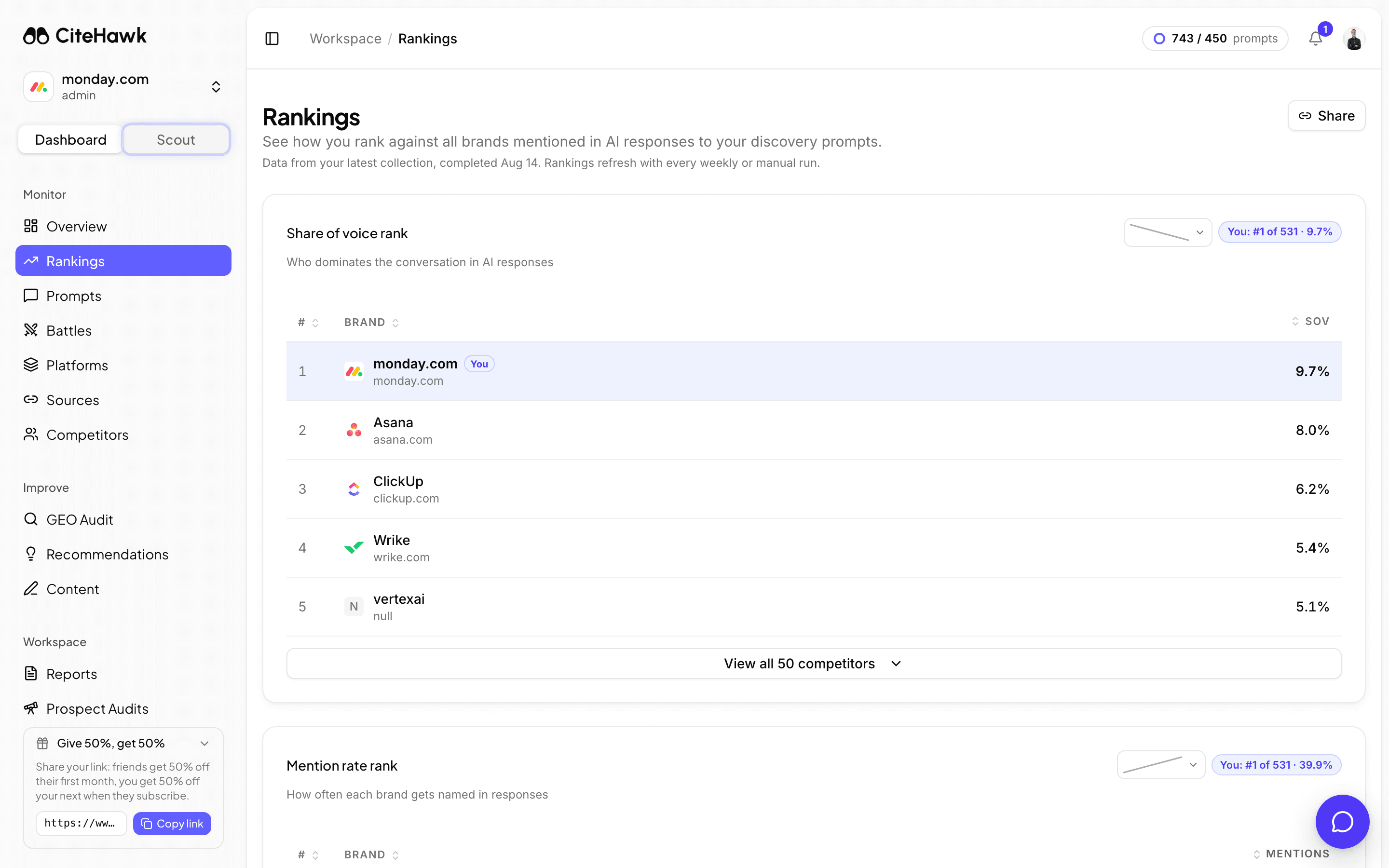Sort by the MENTIONS column
This screenshot has height=868, width=1389.
(1291, 854)
